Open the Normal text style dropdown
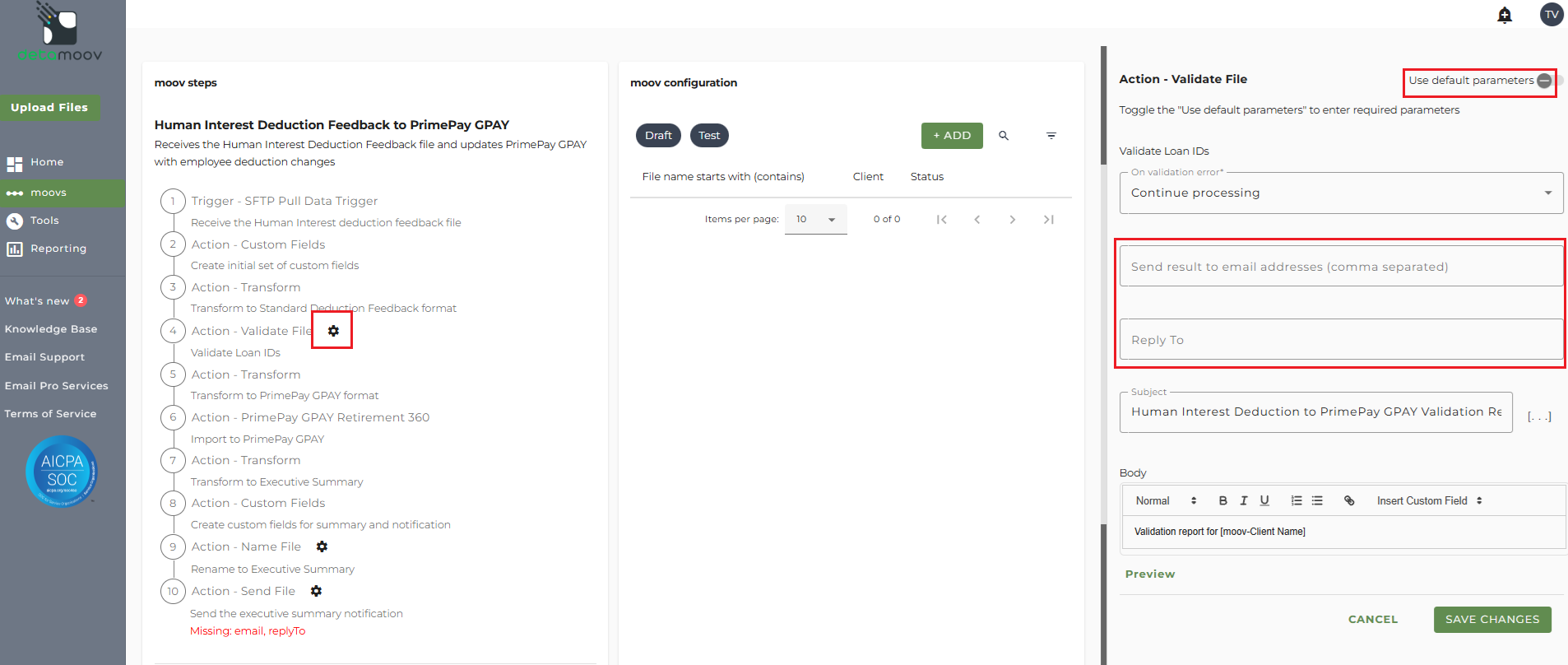Screen dimensions: 1568x665 (1166, 500)
